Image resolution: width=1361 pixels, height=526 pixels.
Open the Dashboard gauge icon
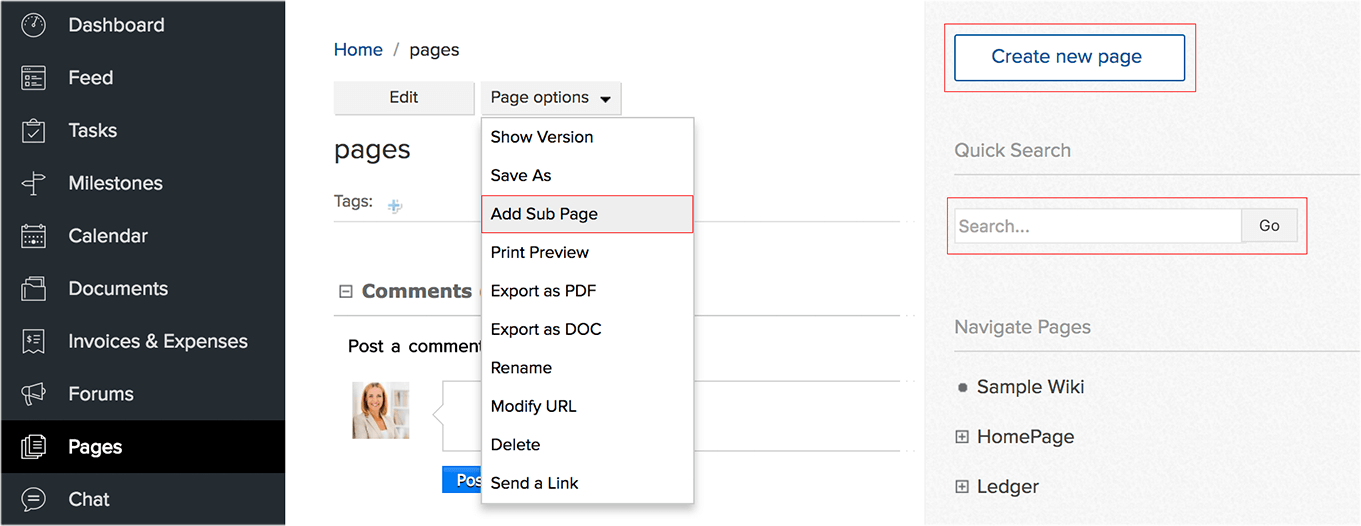(x=34, y=25)
